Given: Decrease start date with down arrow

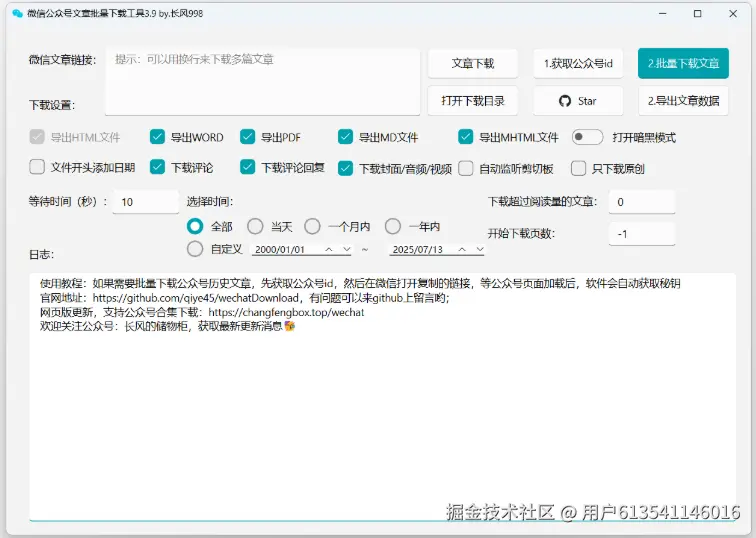Looking at the screenshot, I should point(347,249).
